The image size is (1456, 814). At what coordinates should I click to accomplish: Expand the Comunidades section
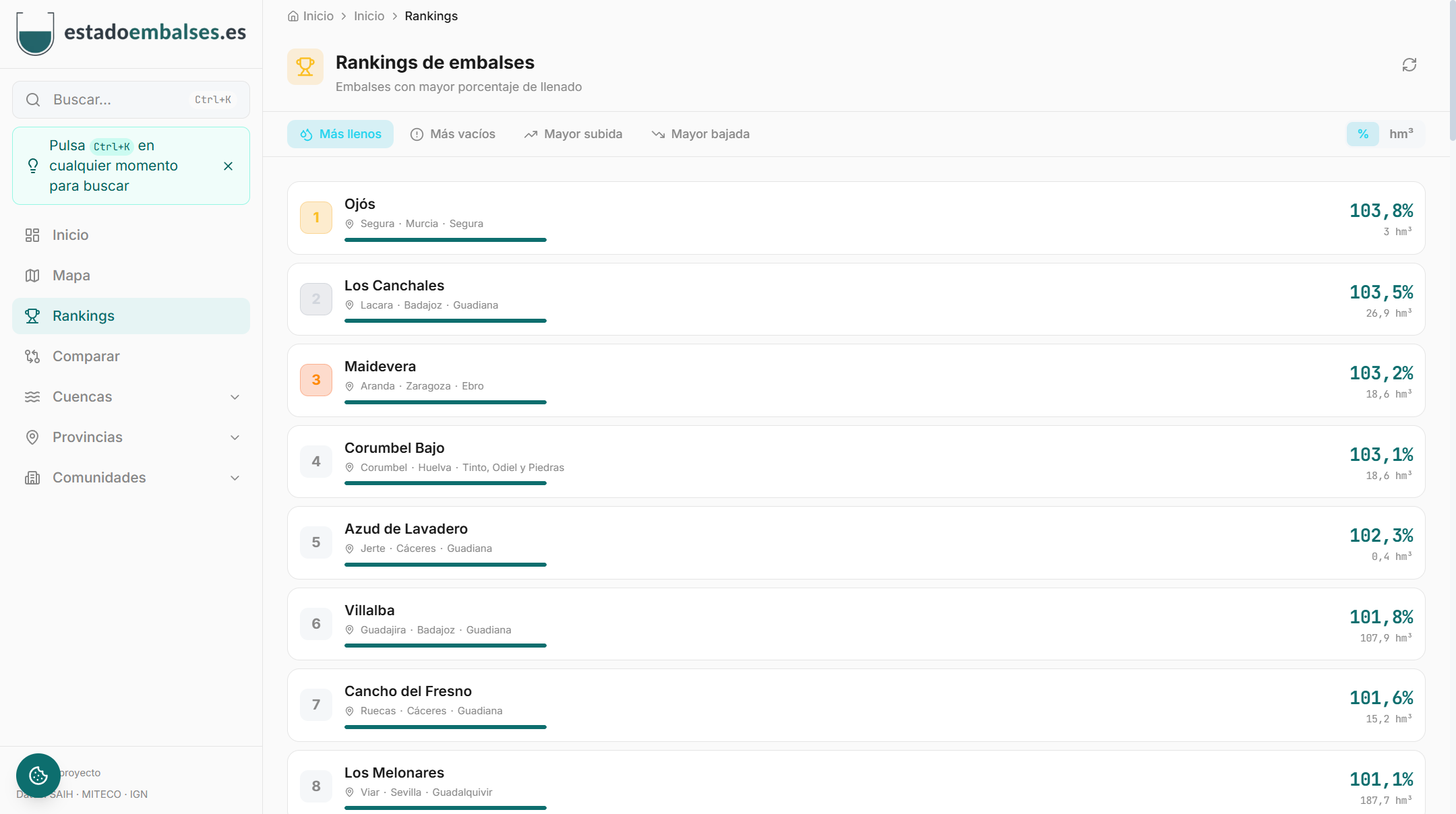(x=235, y=478)
